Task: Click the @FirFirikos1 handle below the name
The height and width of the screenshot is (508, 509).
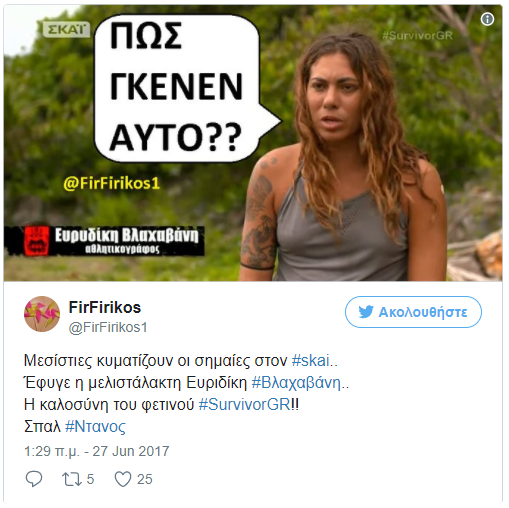Action: tap(108, 327)
